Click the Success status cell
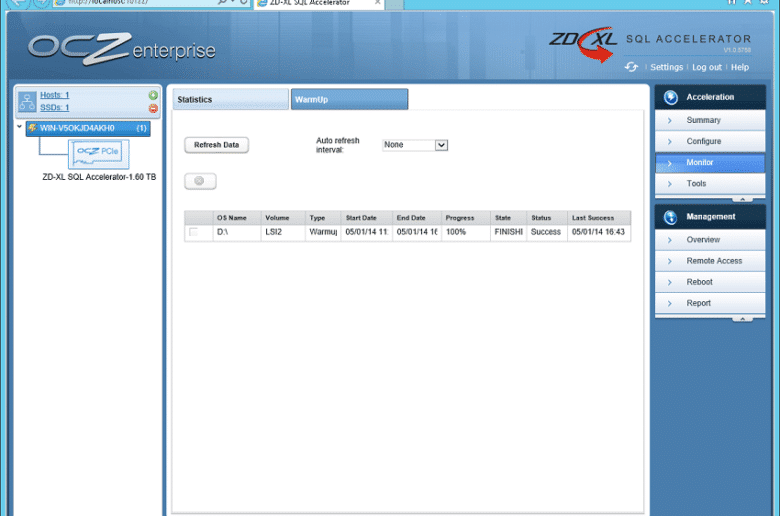This screenshot has width=780, height=516. 547,232
